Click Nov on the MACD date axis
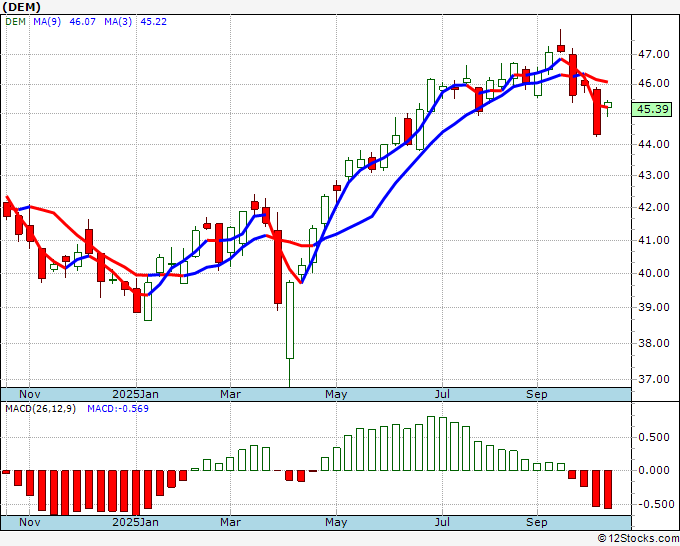Screen dimensions: 680x546 (29, 522)
